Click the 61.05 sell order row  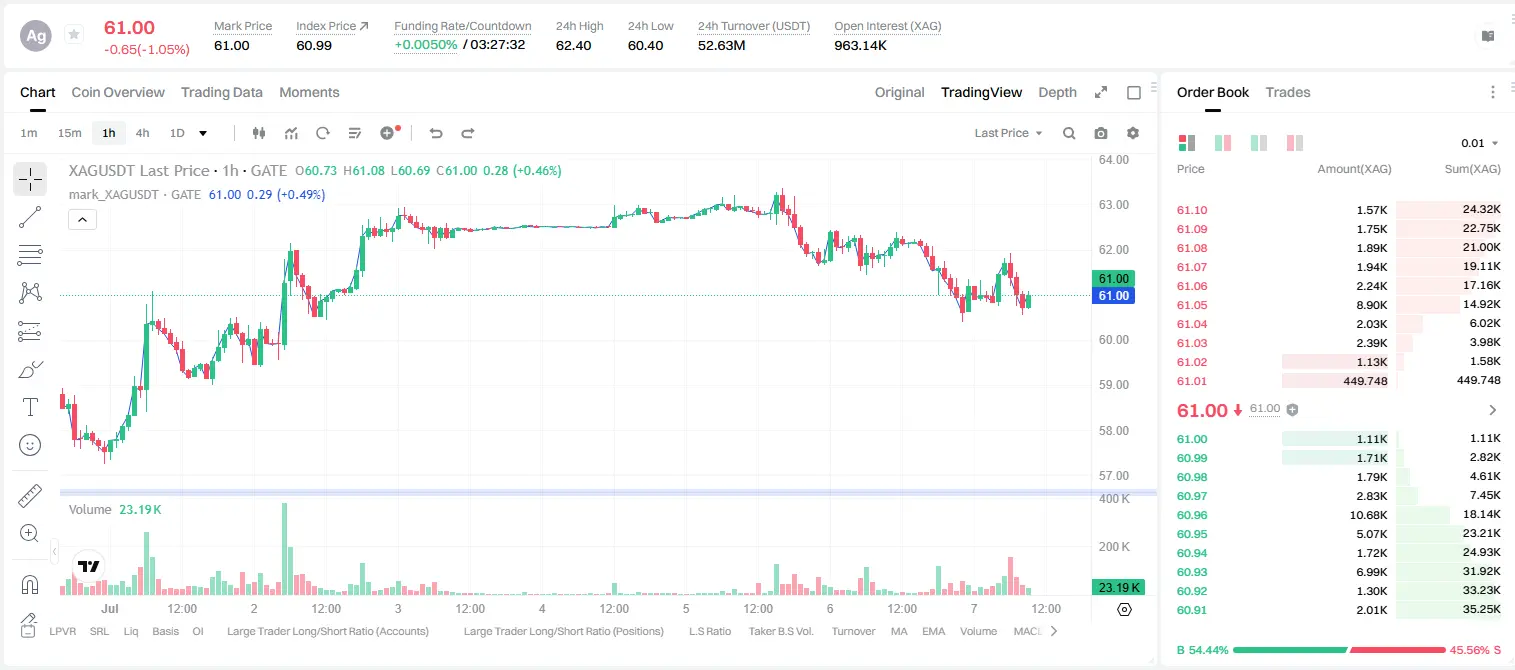coord(1338,305)
